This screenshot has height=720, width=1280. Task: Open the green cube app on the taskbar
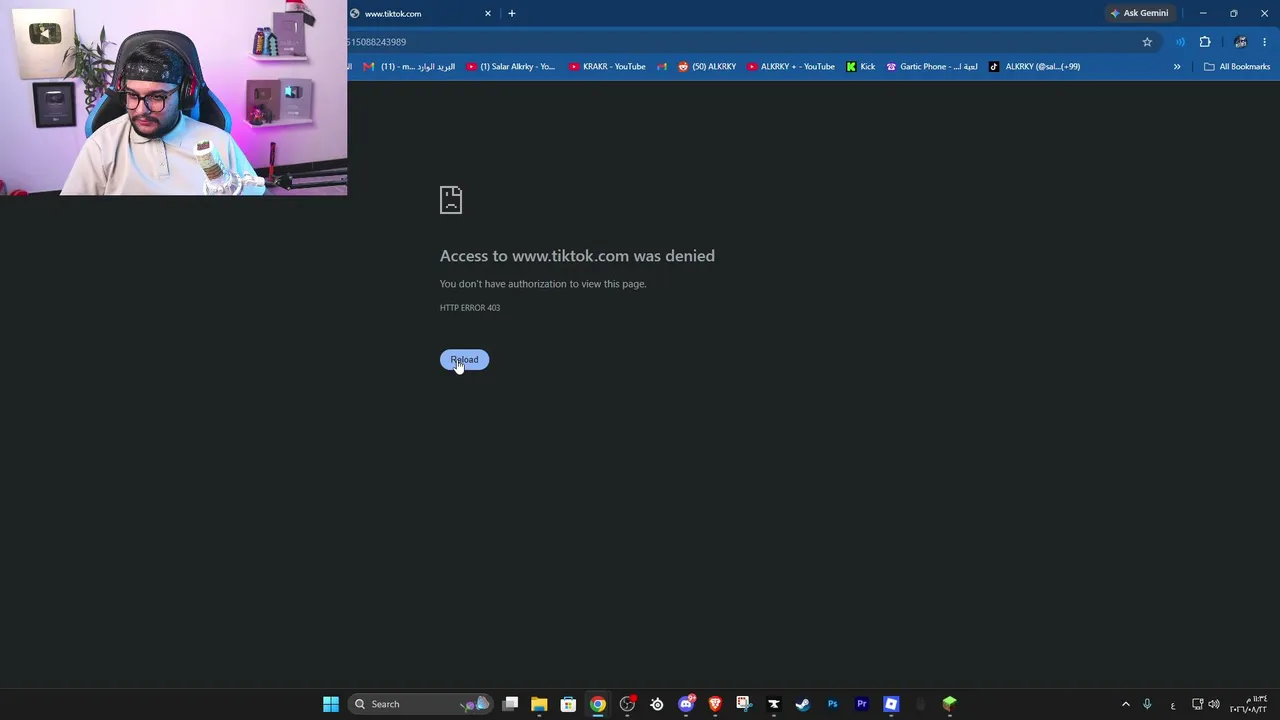950,704
